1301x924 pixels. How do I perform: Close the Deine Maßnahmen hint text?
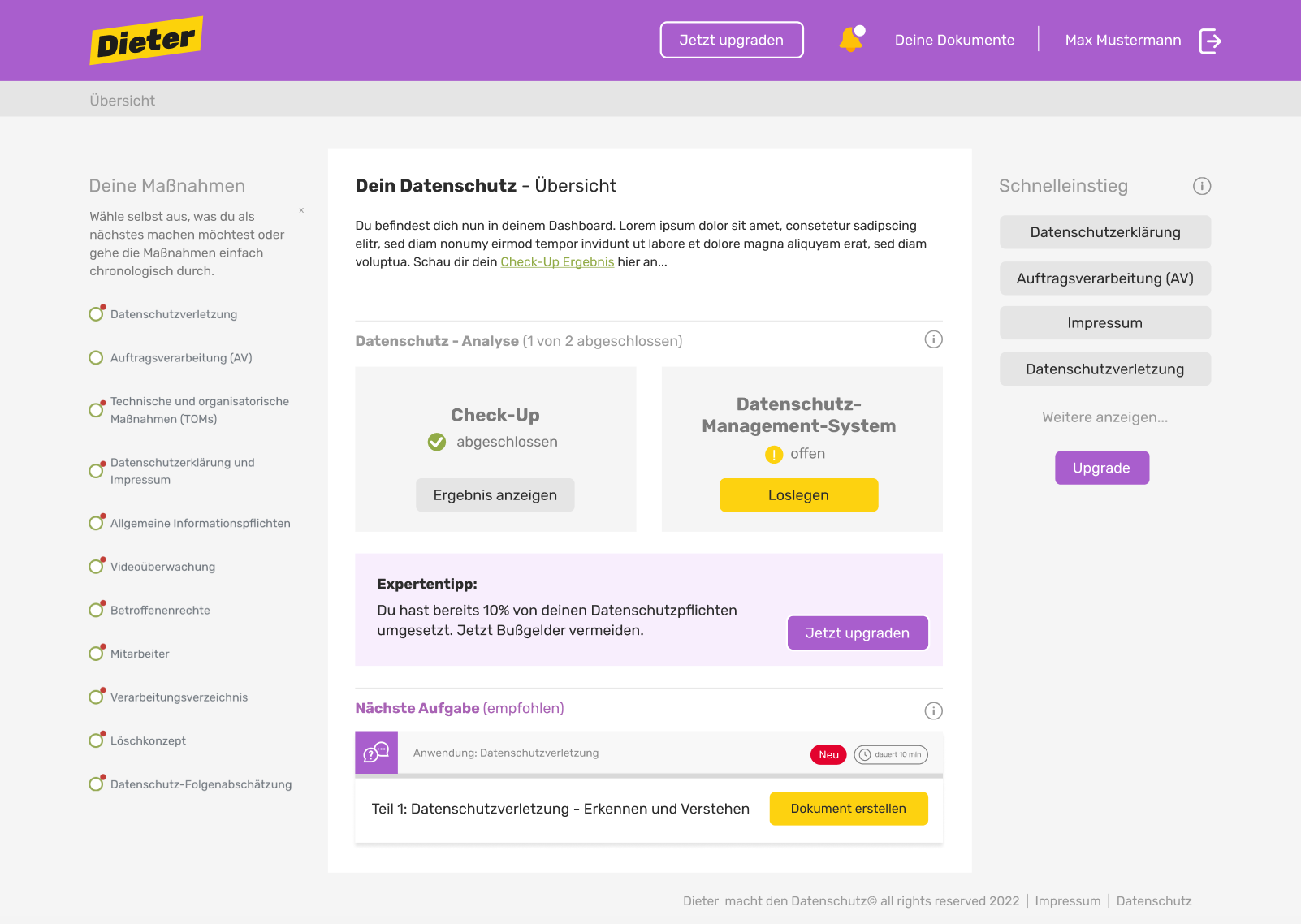click(301, 210)
